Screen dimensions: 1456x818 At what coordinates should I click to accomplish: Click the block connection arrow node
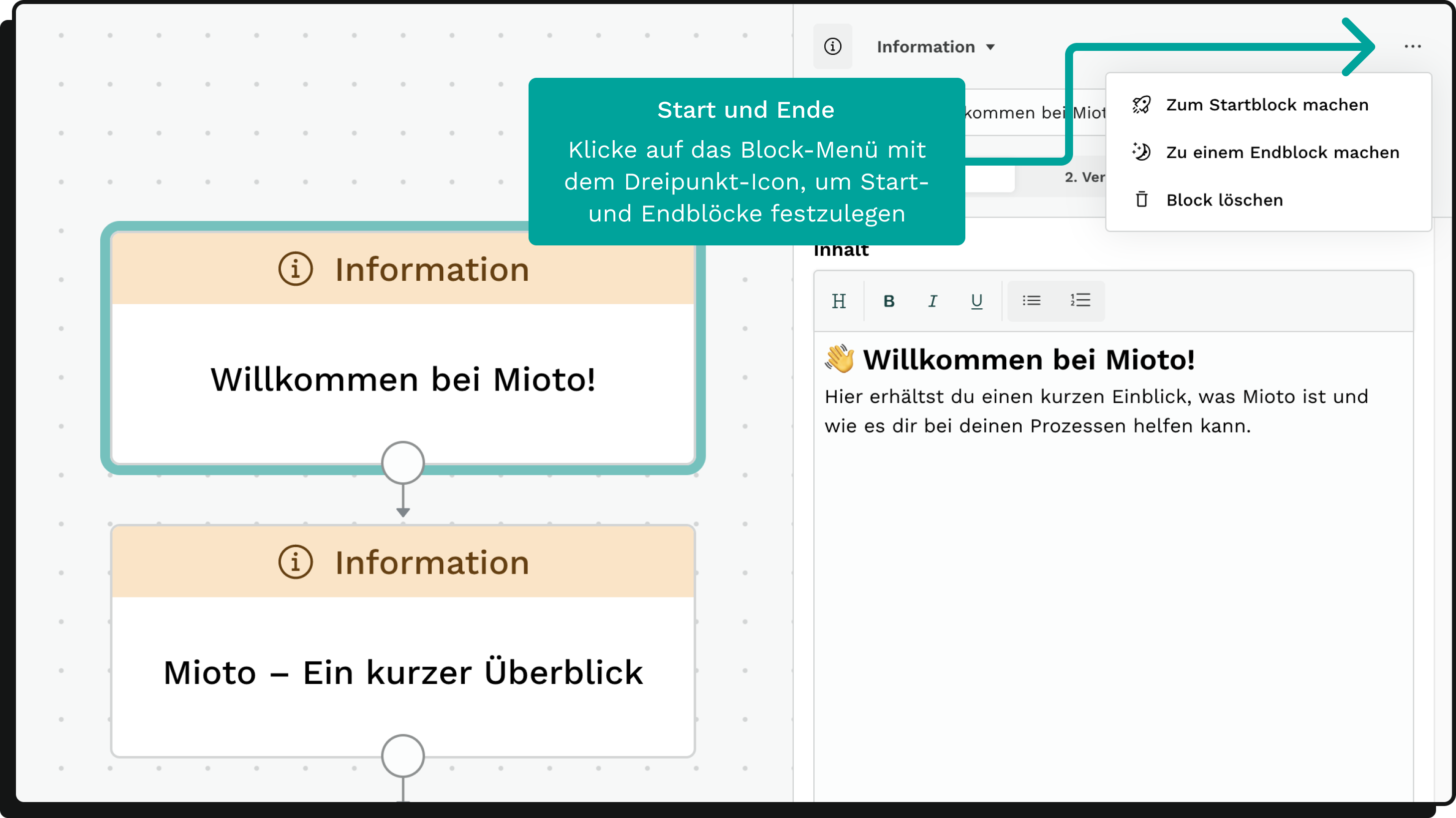(x=403, y=462)
